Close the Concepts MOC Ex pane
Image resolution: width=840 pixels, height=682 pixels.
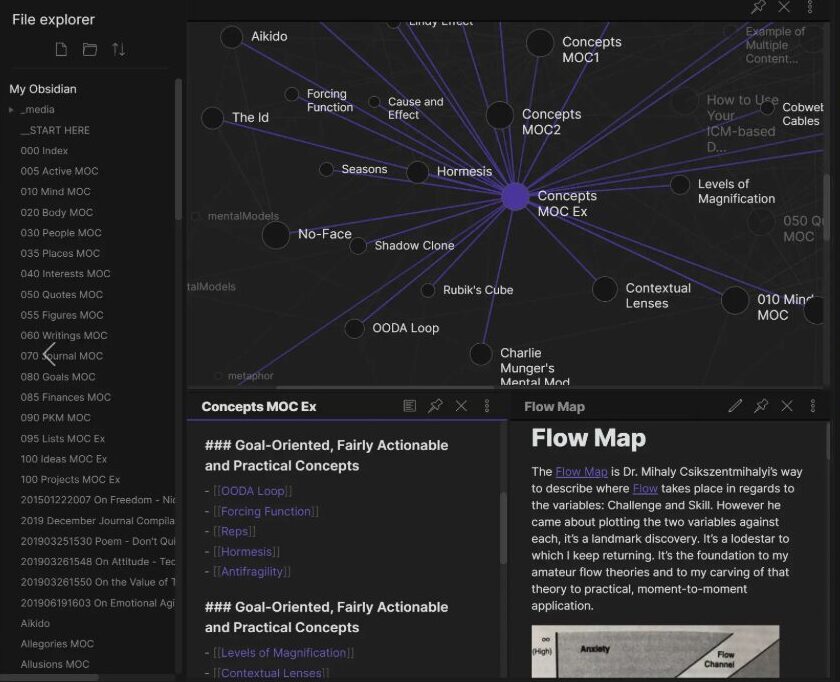[461, 406]
